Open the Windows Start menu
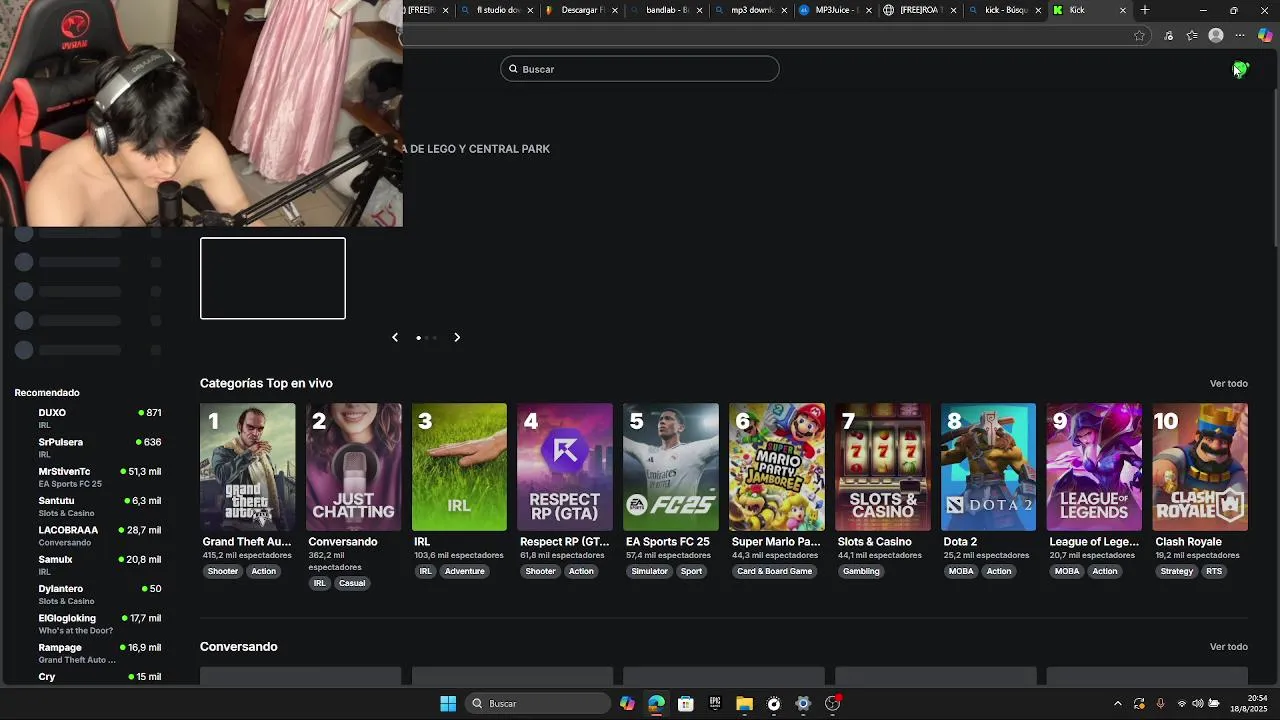Screen dimensions: 1280x720 click(448, 704)
